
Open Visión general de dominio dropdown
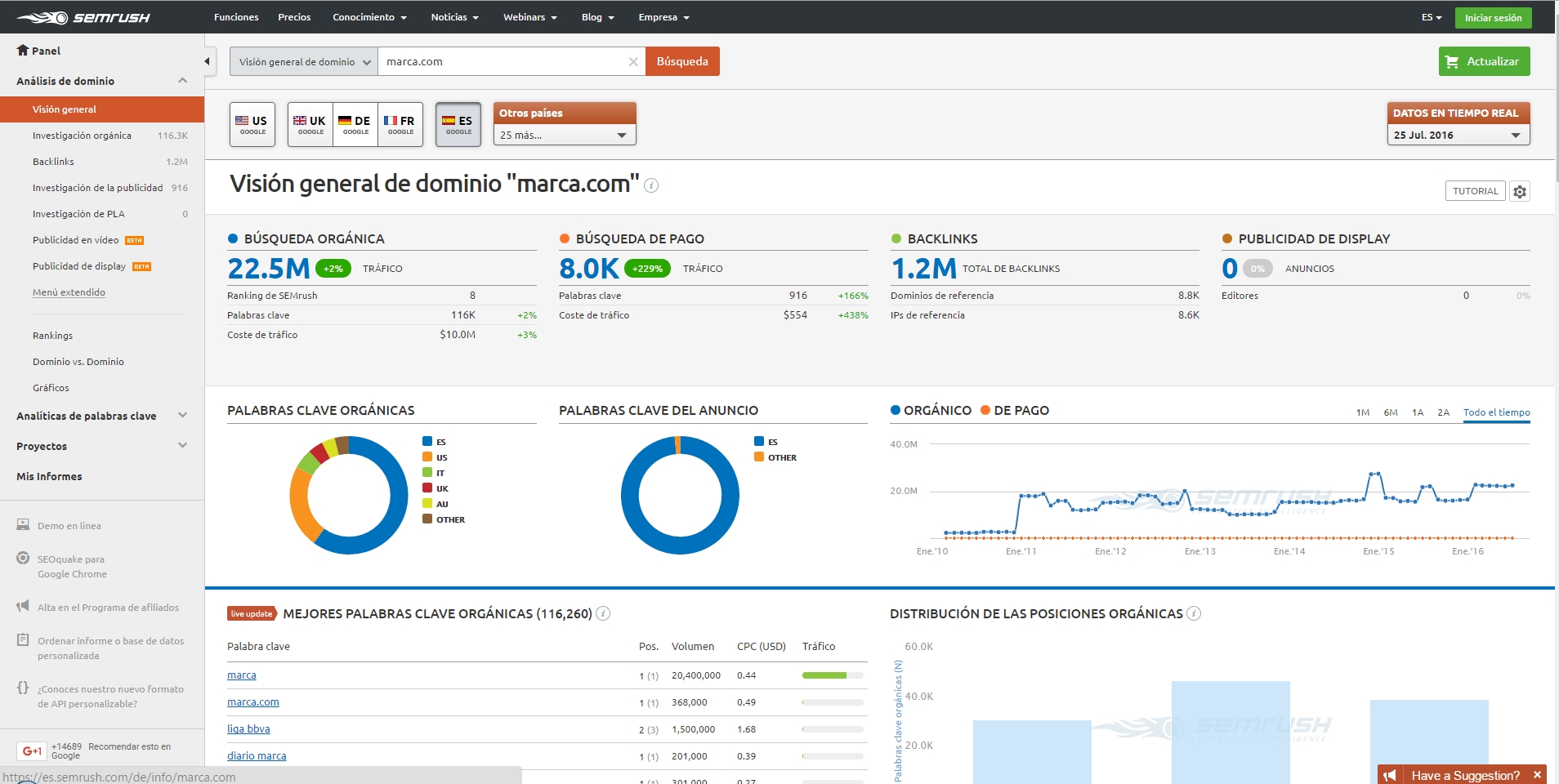point(304,62)
